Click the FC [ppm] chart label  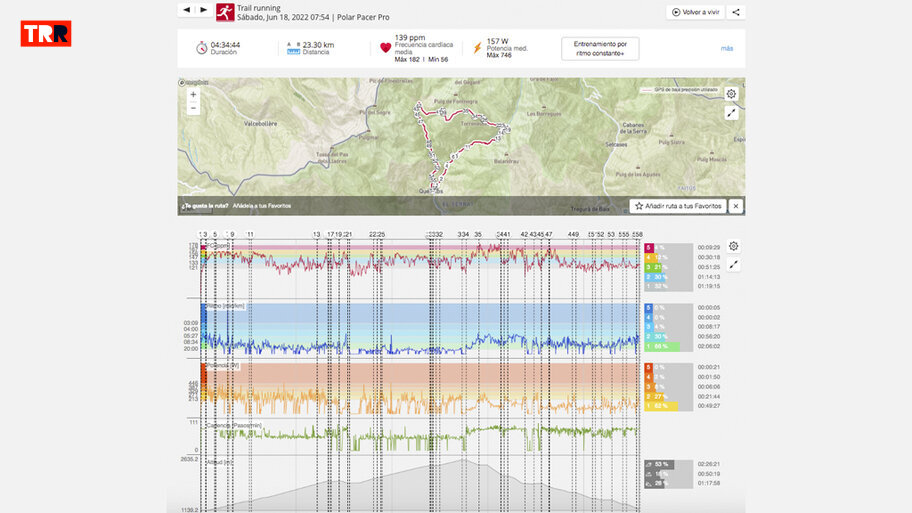point(219,246)
